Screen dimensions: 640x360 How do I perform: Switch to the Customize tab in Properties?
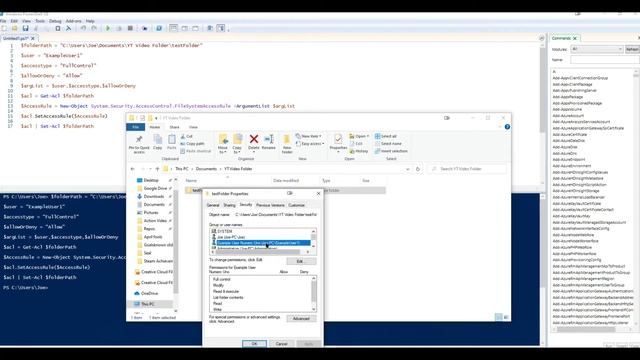click(297, 205)
